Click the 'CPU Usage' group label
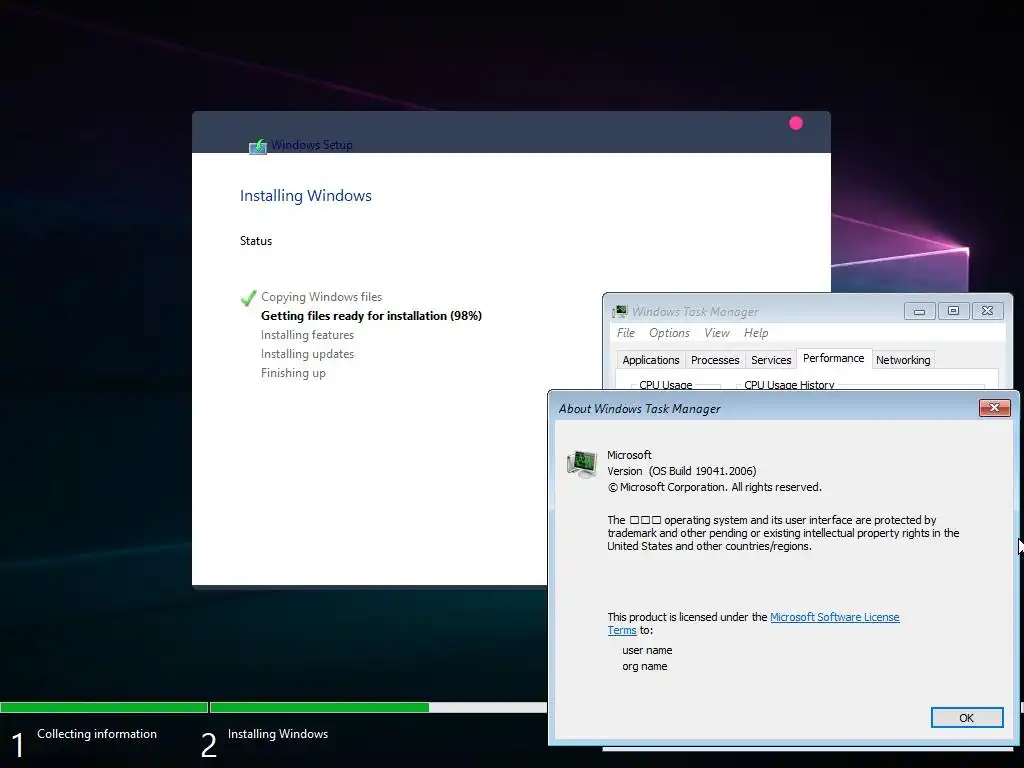 [x=665, y=385]
